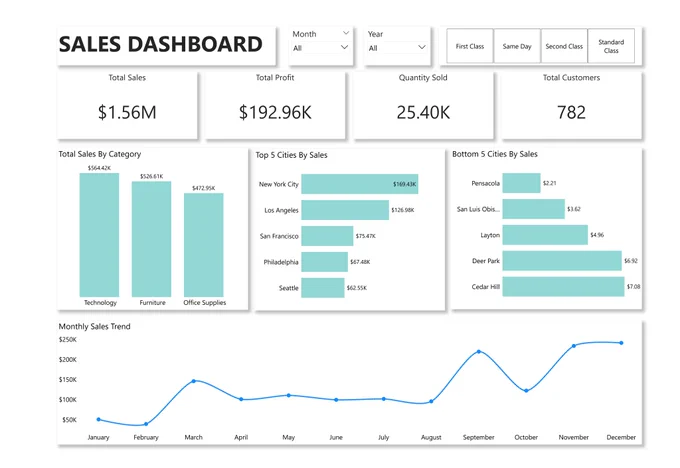Click the 'March' x-axis label
Viewport: 680px width, 468px height.
point(193,437)
